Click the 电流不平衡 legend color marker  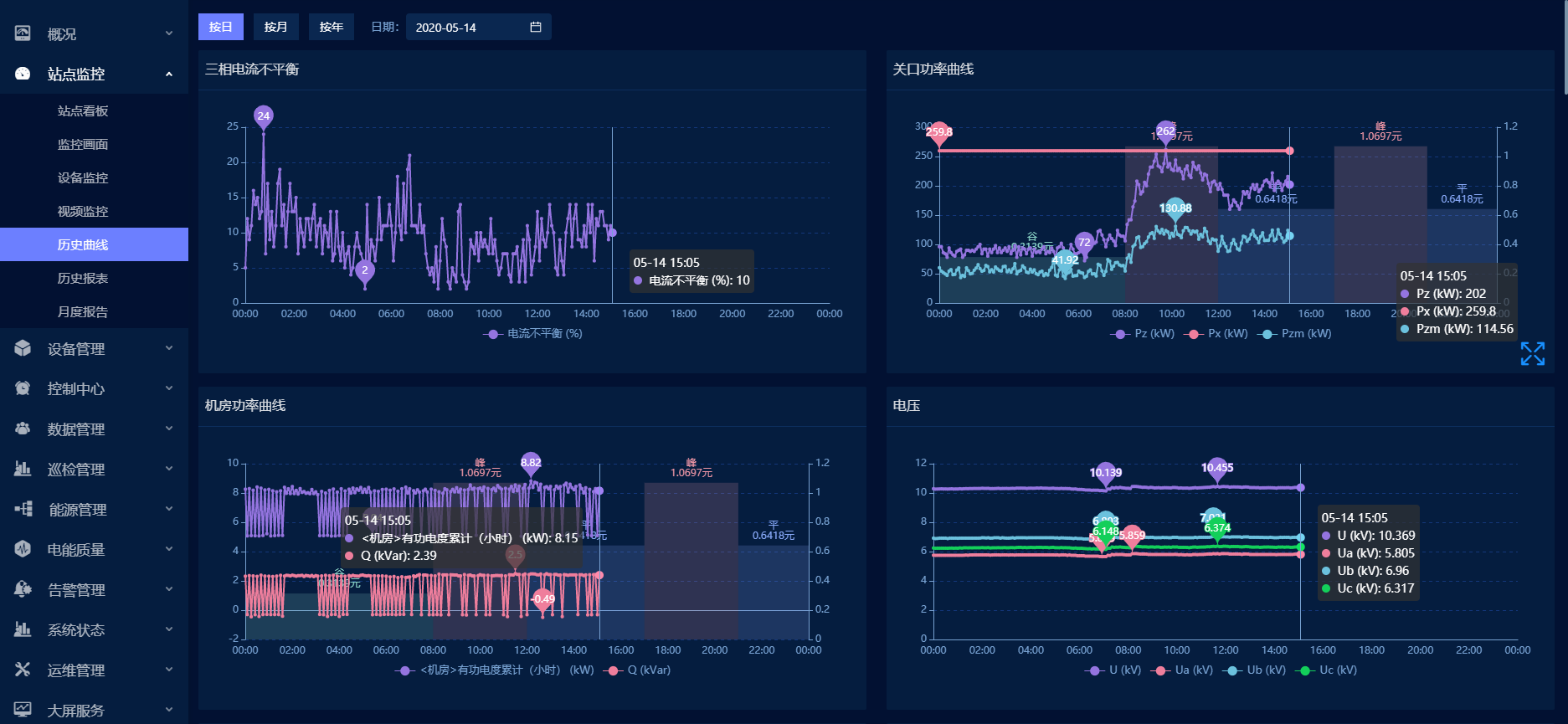(493, 334)
